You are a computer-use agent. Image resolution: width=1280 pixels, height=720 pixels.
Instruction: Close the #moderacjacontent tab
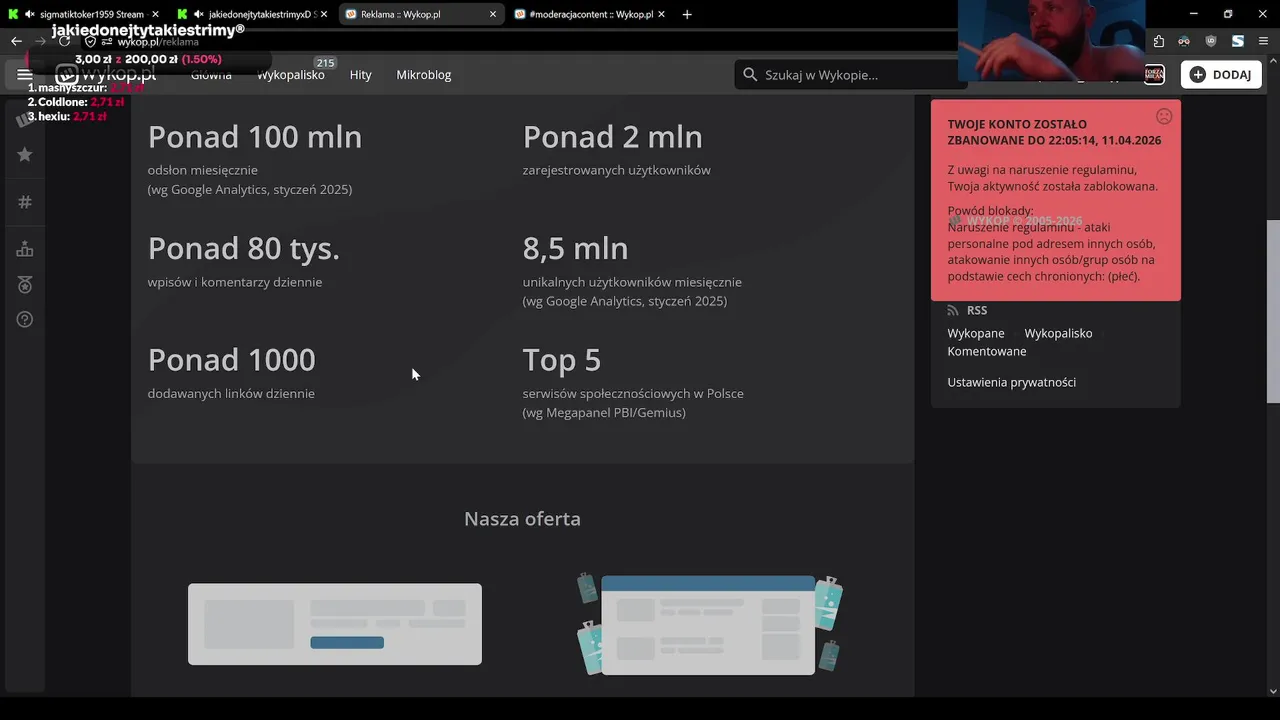pyautogui.click(x=662, y=15)
